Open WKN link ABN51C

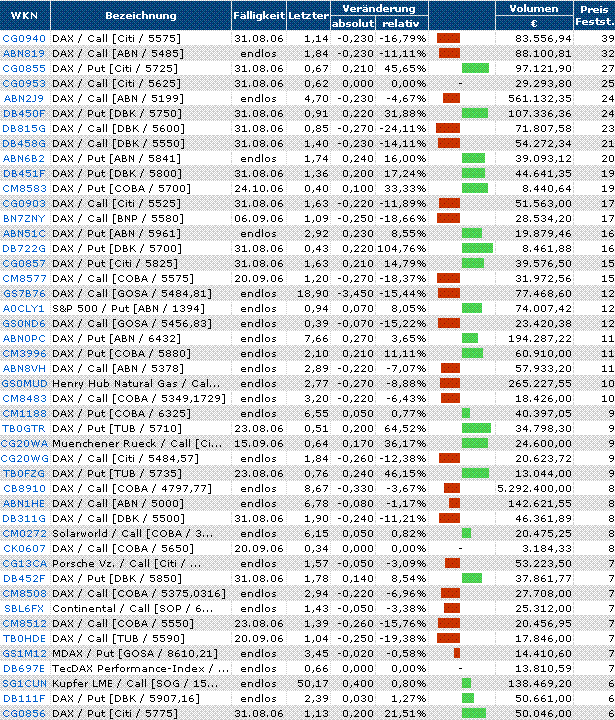point(24,234)
